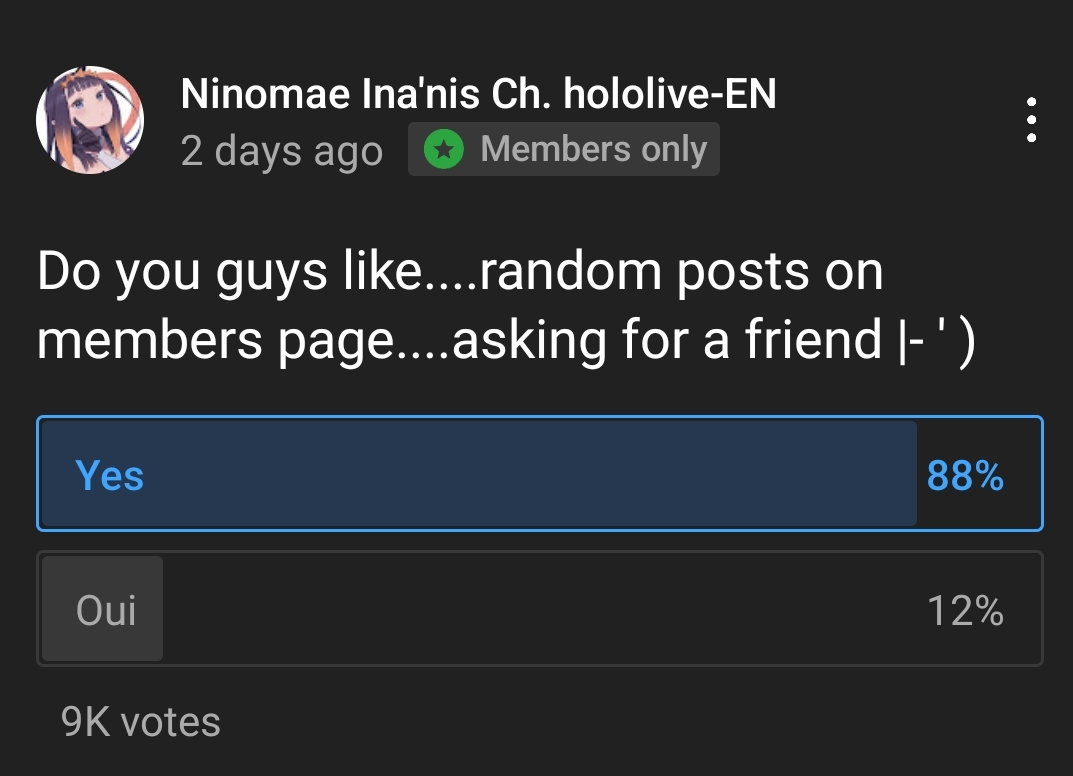
Task: Click the gray Oui progress bar
Action: tap(103, 608)
